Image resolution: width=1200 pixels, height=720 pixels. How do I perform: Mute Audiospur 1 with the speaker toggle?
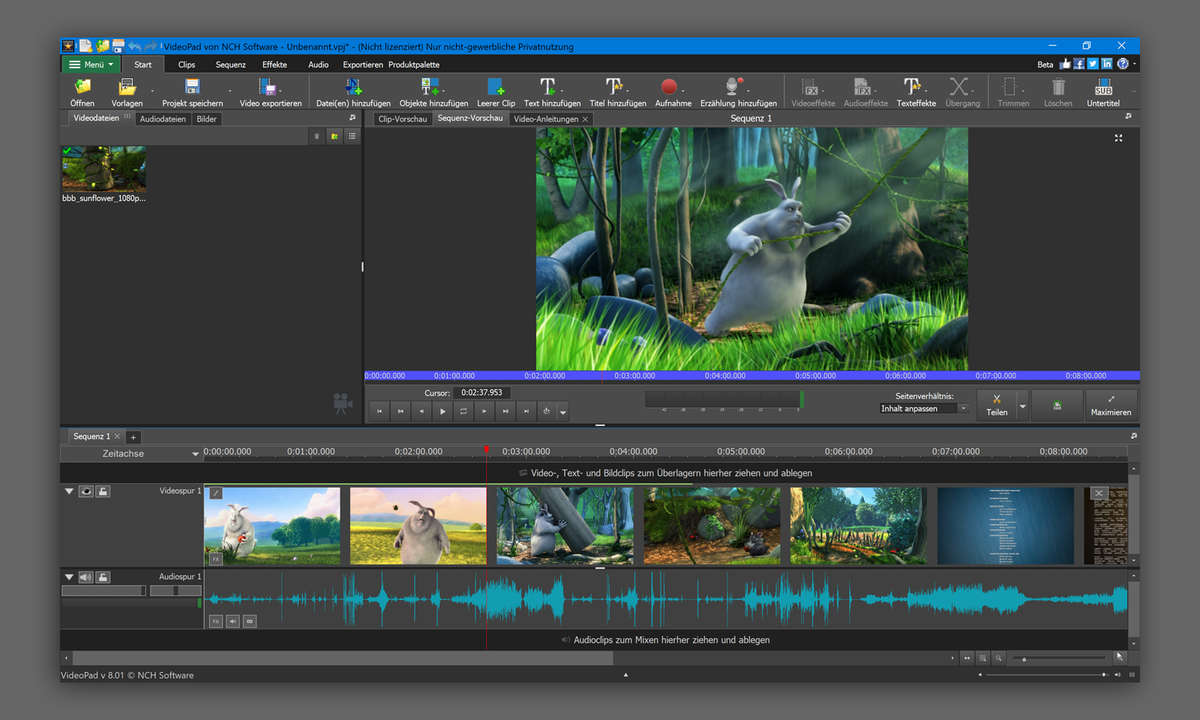87,577
